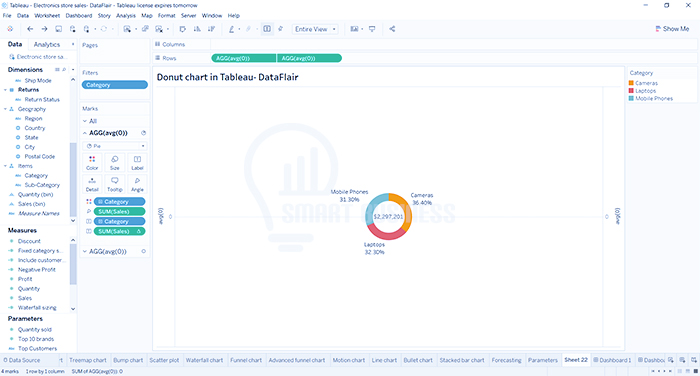Click the Redo forward arrow in toolbar
The height and width of the screenshot is (376, 700).
point(44,29)
